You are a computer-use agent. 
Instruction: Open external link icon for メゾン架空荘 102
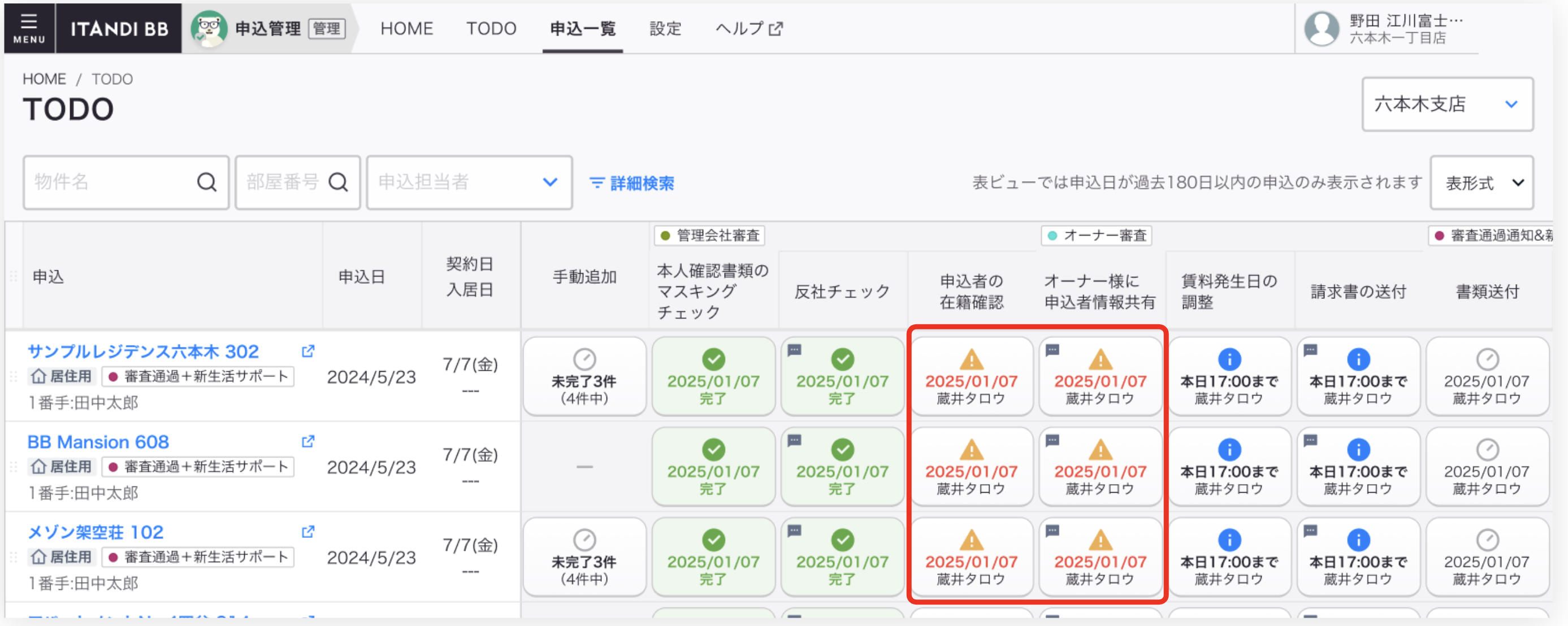click(x=308, y=532)
